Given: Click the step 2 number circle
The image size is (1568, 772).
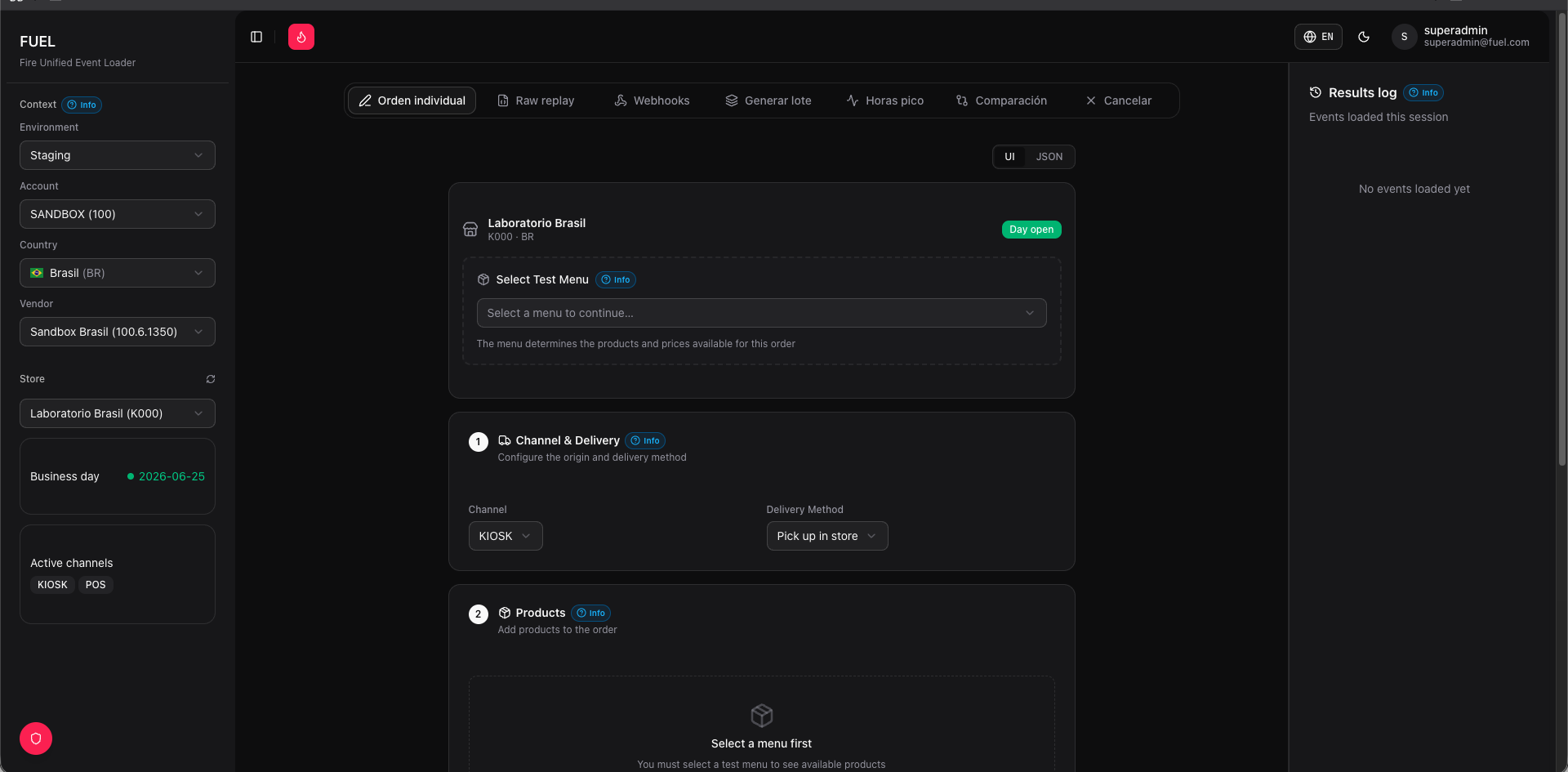Looking at the screenshot, I should coord(479,614).
